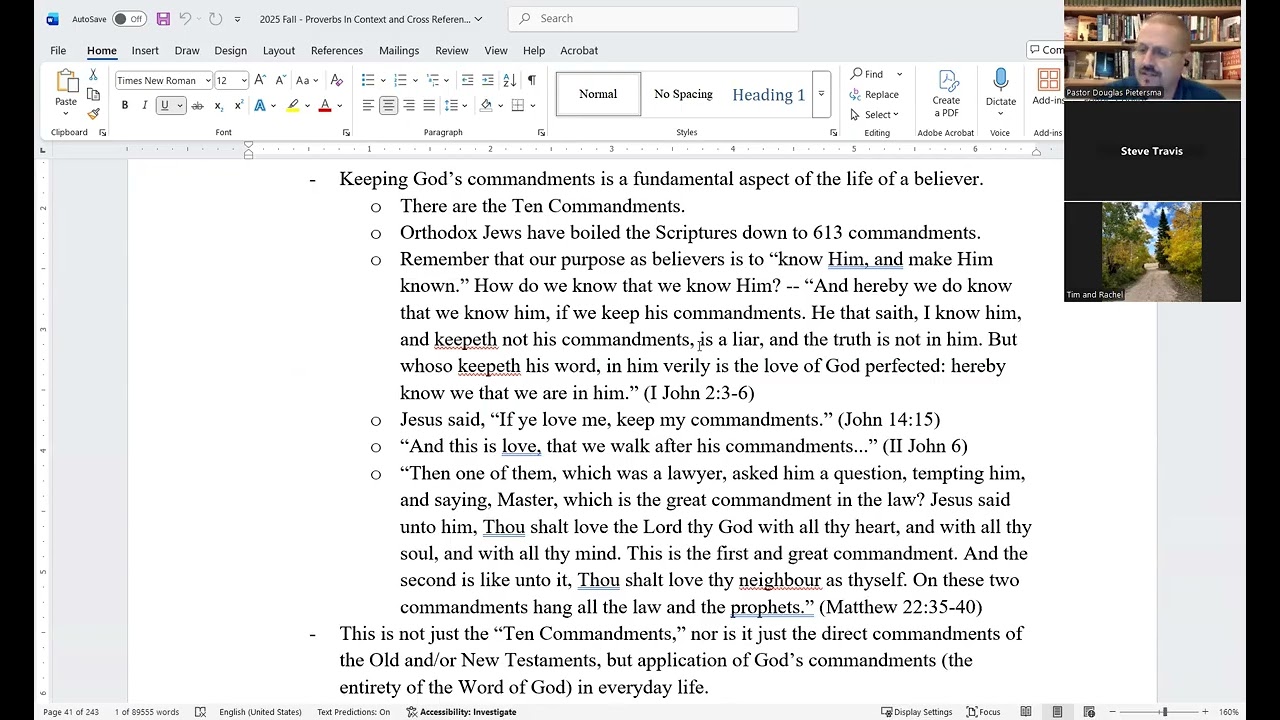This screenshot has height=720, width=1280.
Task: Click the Cut scissors icon
Action: 93,75
